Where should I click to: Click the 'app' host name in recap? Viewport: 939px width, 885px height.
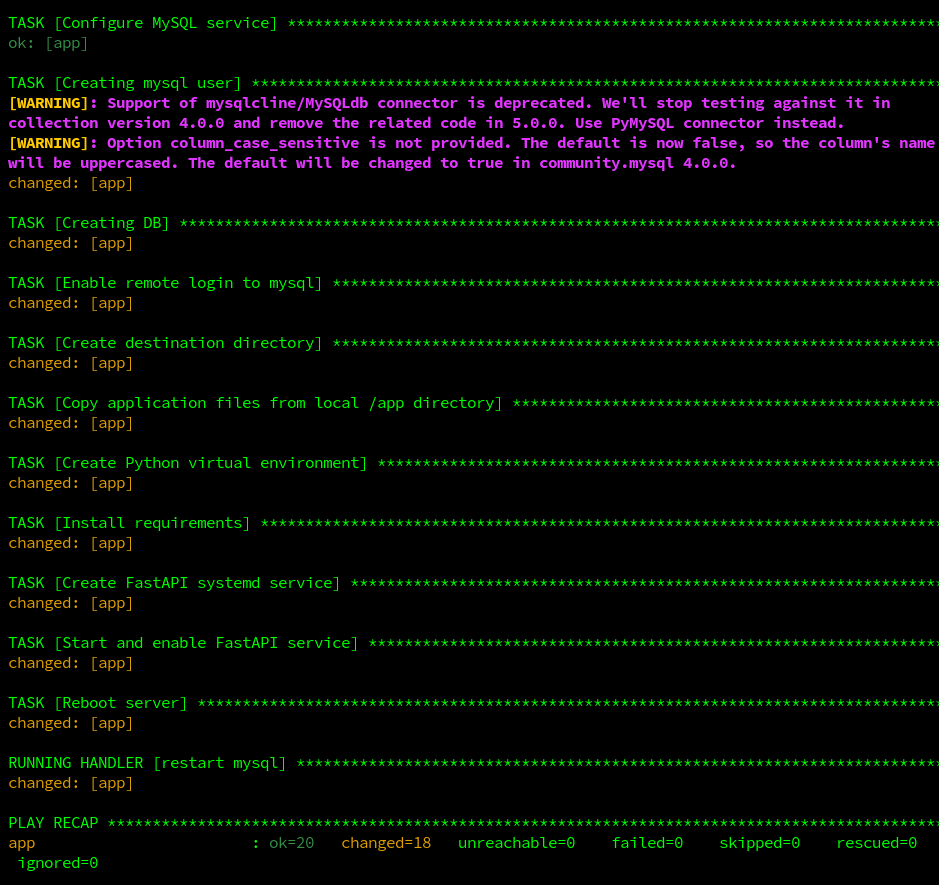pos(22,843)
